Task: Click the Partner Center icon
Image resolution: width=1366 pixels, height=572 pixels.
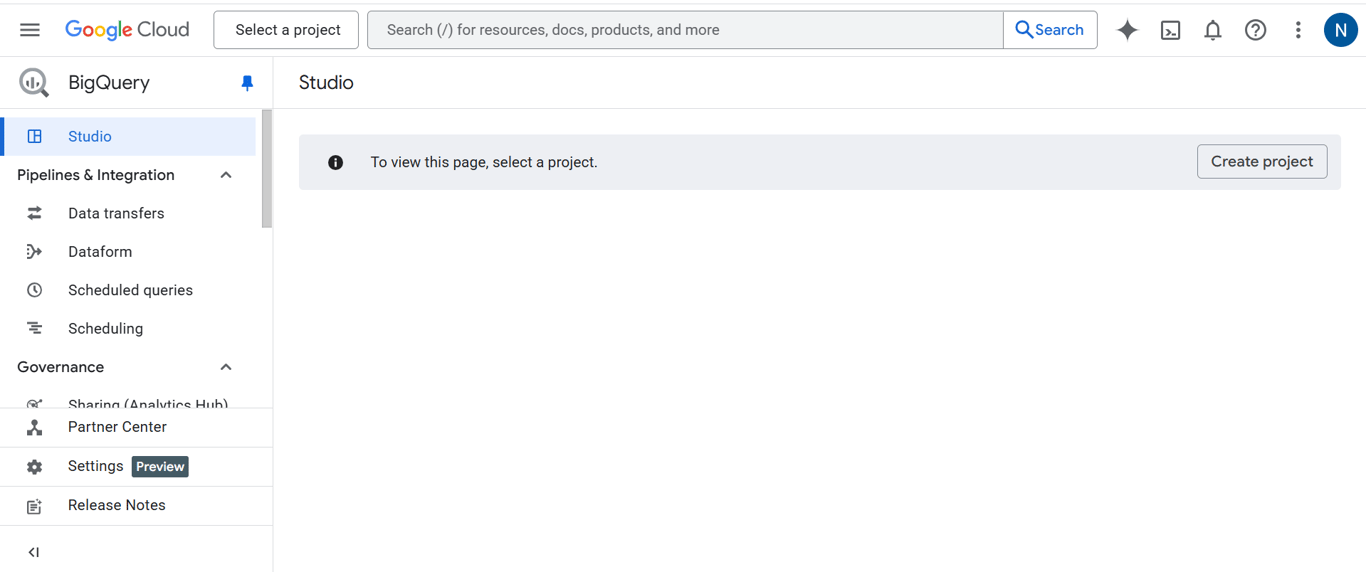Action: point(35,427)
